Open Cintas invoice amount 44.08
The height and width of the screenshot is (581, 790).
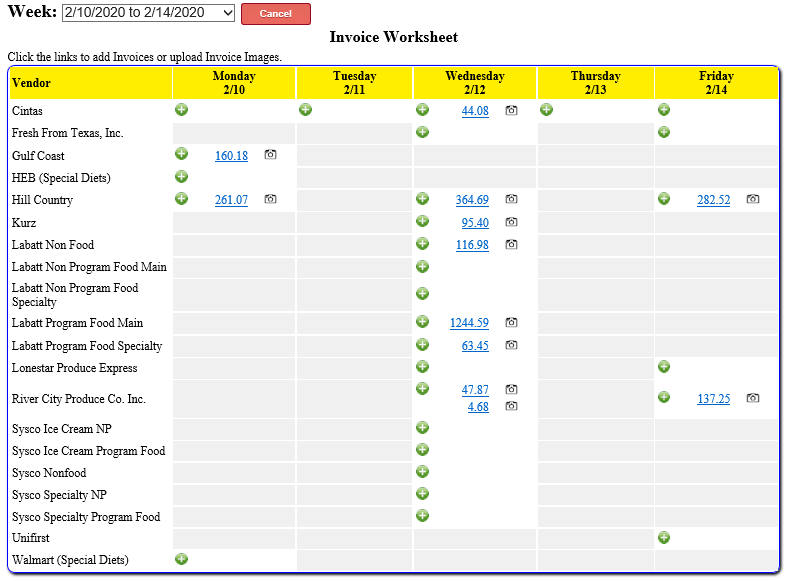click(475, 111)
